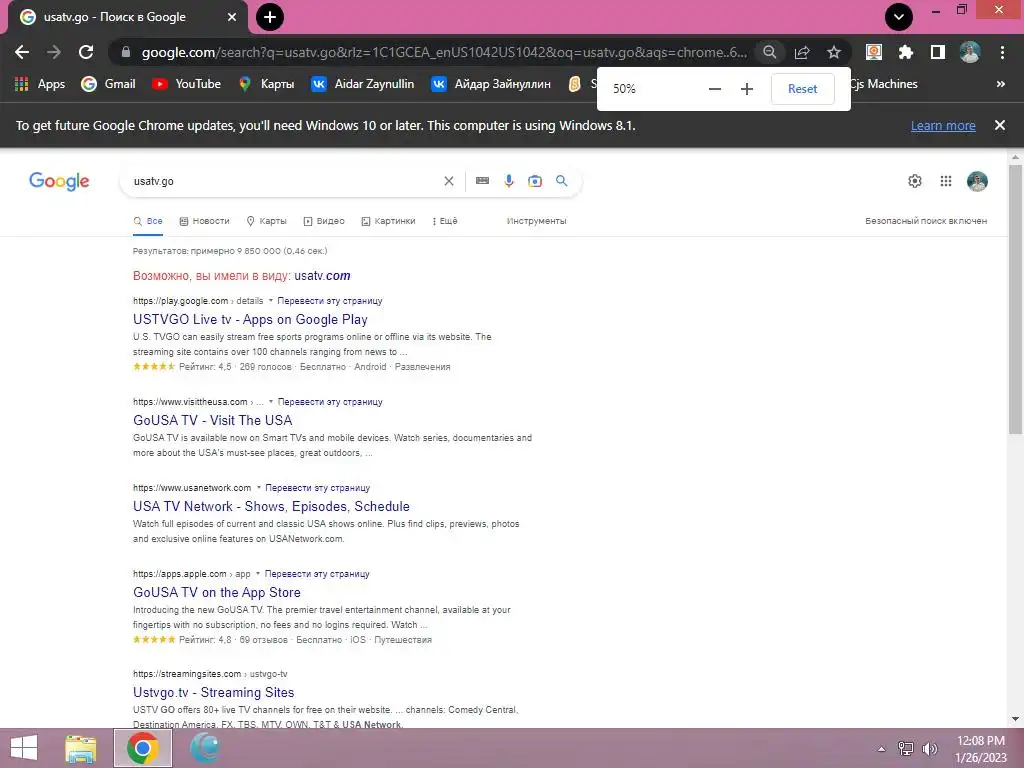Viewport: 1024px width, 768px height.
Task: Search by image with camera icon
Action: (535, 181)
